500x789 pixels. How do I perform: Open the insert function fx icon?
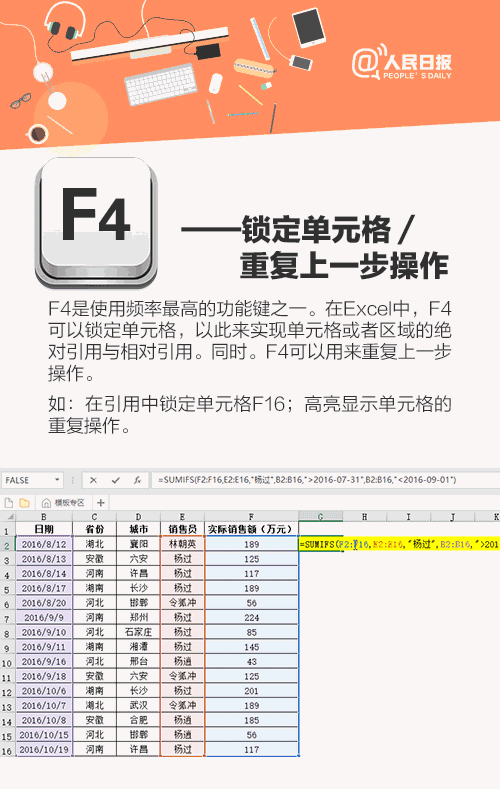pos(137,480)
